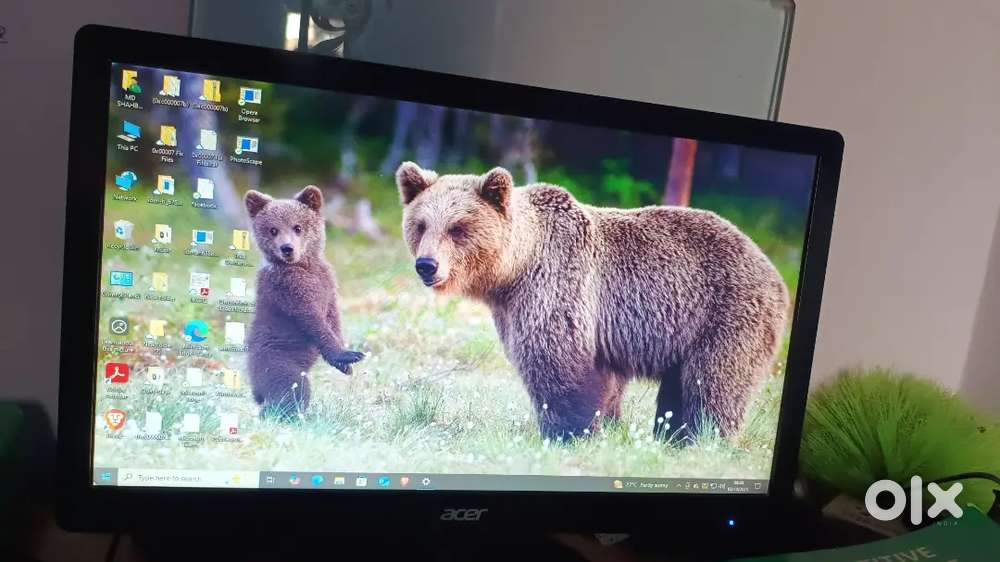Open Microsoft Store from the taskbar

coord(361,481)
